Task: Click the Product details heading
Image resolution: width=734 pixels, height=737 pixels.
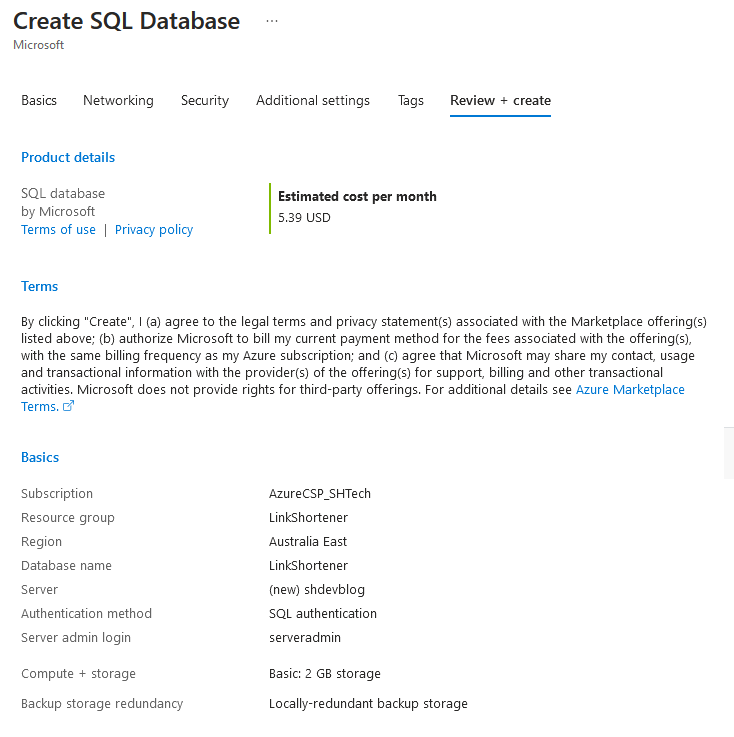Action: (68, 157)
